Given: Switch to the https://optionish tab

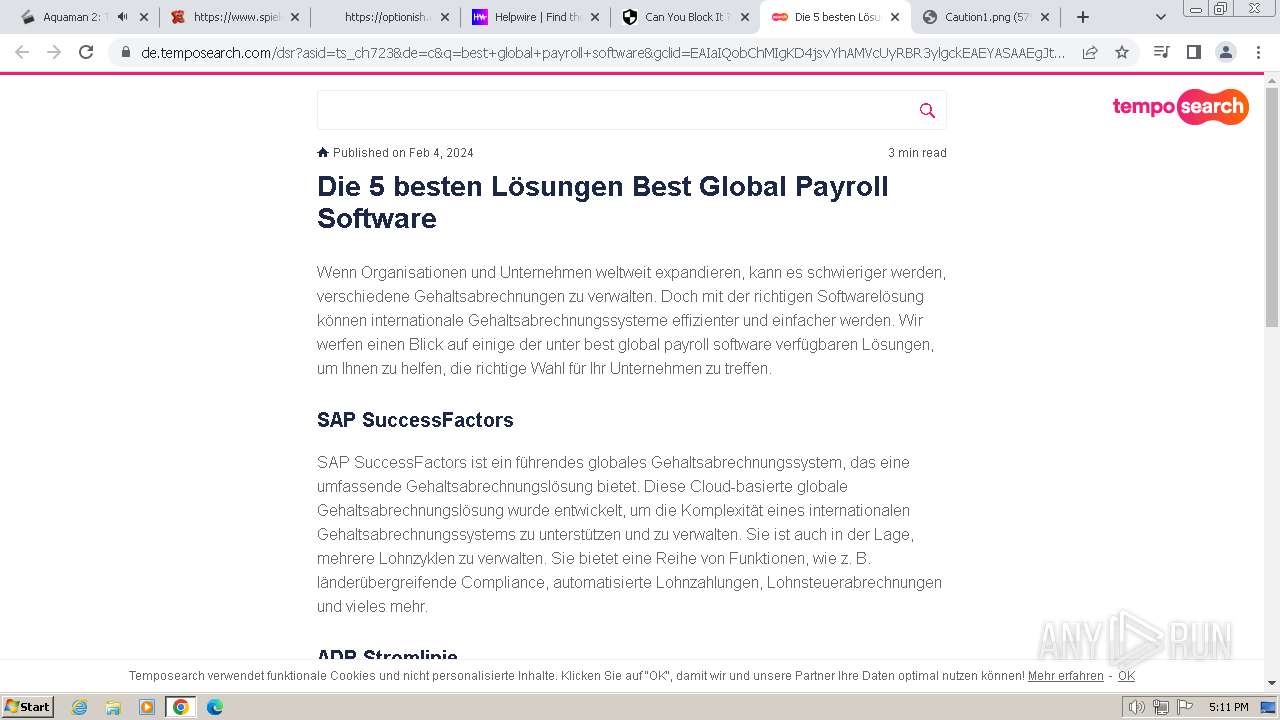Looking at the screenshot, I should pos(385,17).
